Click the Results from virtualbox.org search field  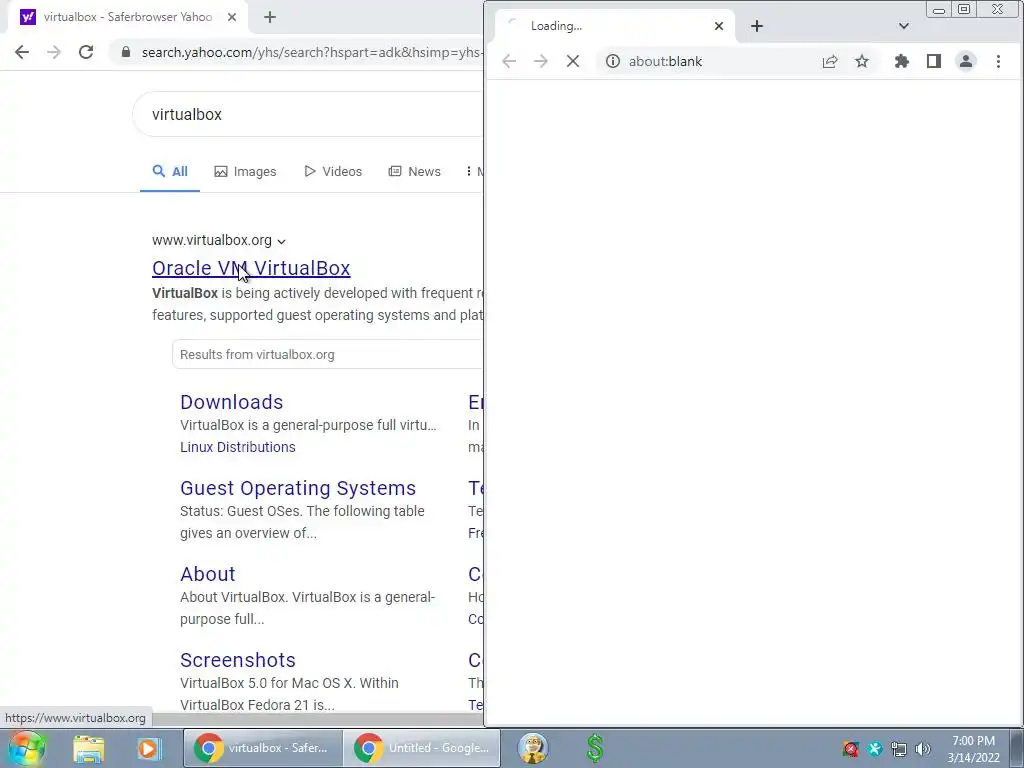pos(327,354)
